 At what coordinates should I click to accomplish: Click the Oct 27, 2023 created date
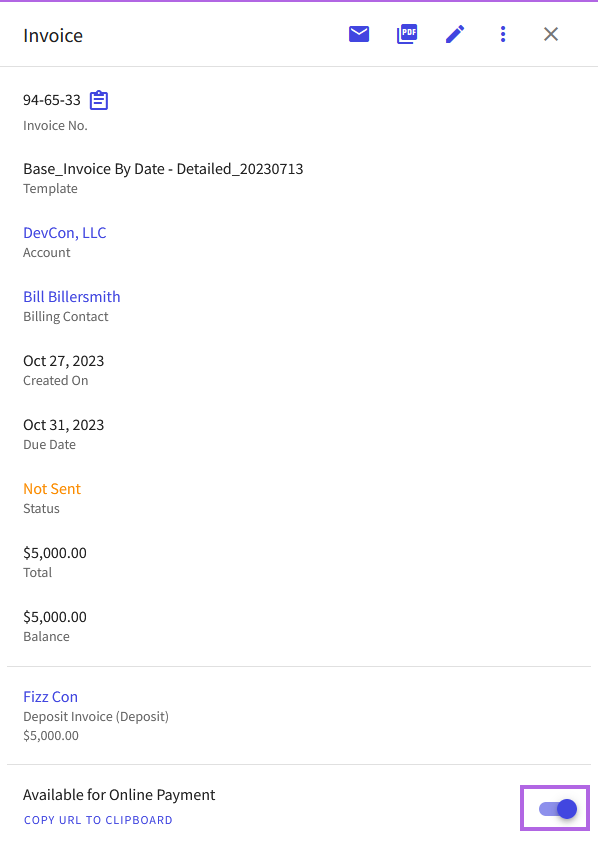[64, 361]
